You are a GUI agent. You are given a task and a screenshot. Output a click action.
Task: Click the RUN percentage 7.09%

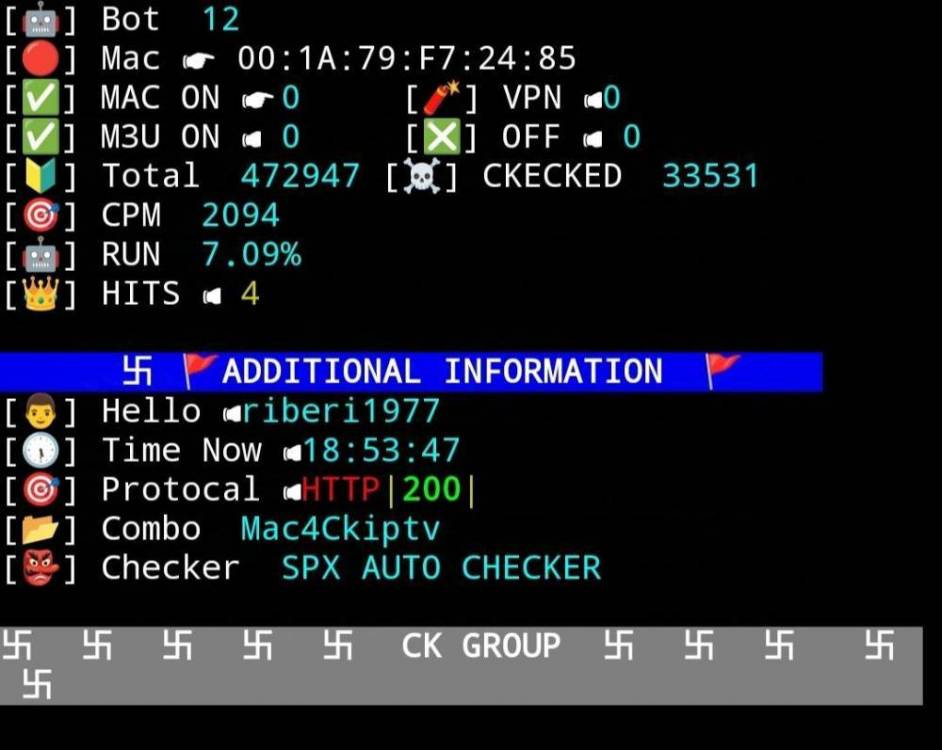(x=251, y=254)
